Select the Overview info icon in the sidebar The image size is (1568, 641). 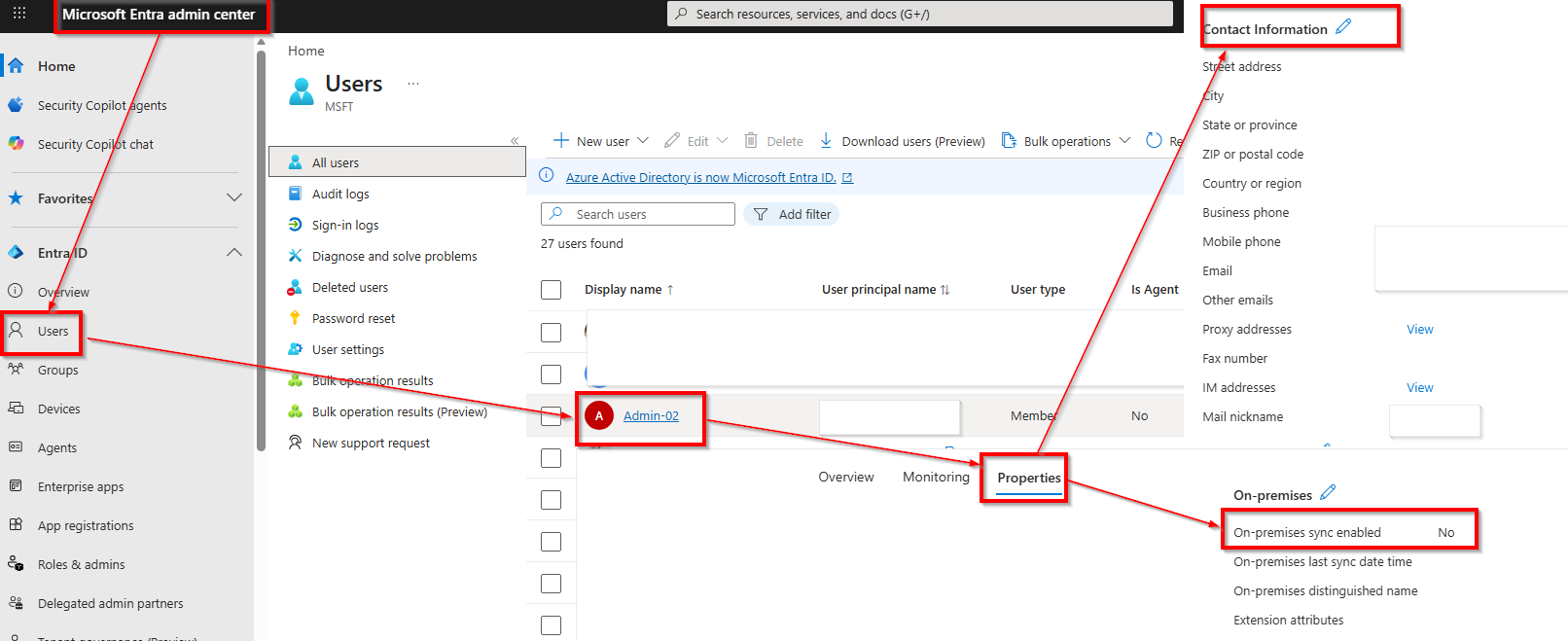[17, 291]
